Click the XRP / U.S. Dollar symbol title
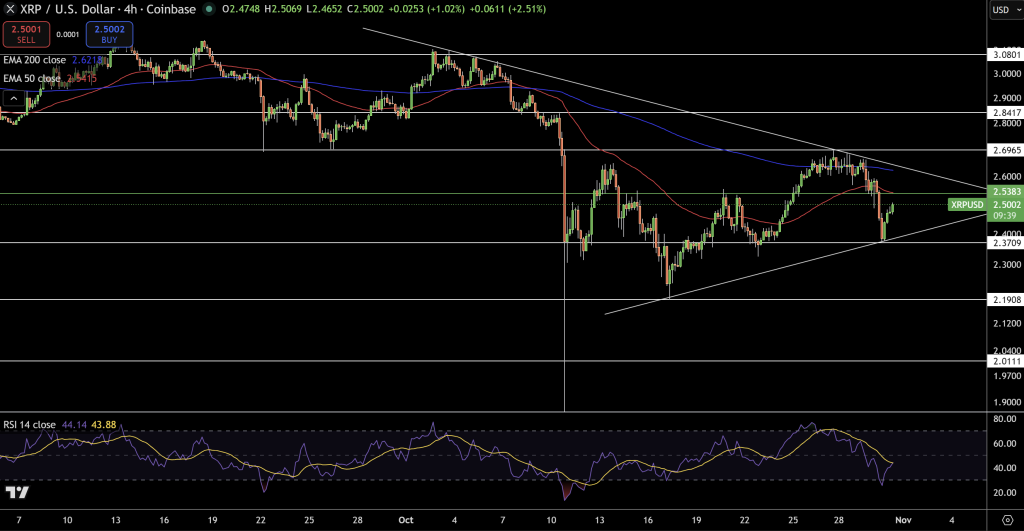Viewport: 1024px width, 531px height. (108, 9)
